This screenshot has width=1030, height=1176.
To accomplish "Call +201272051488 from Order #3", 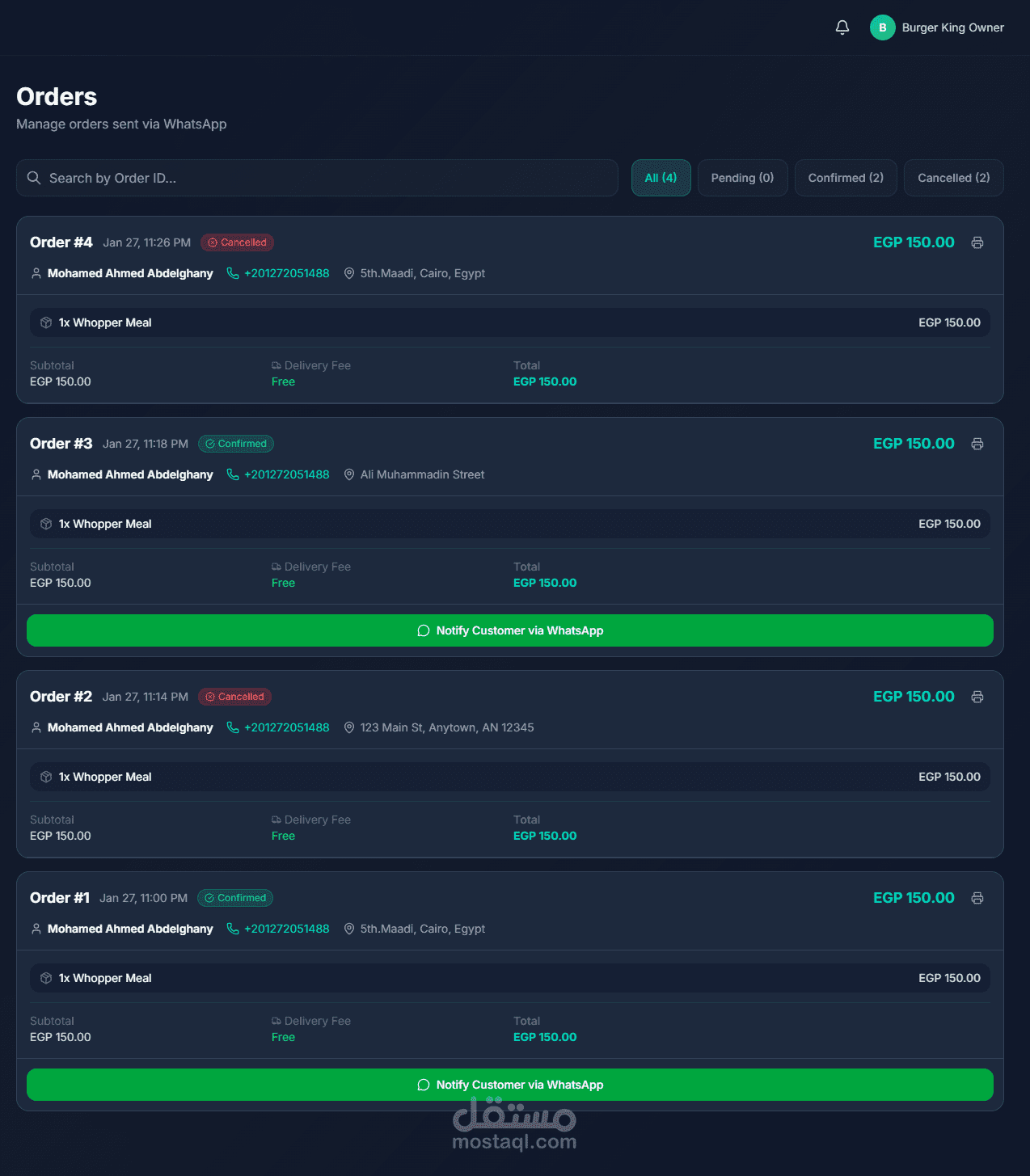I will pyautogui.click(x=287, y=474).
